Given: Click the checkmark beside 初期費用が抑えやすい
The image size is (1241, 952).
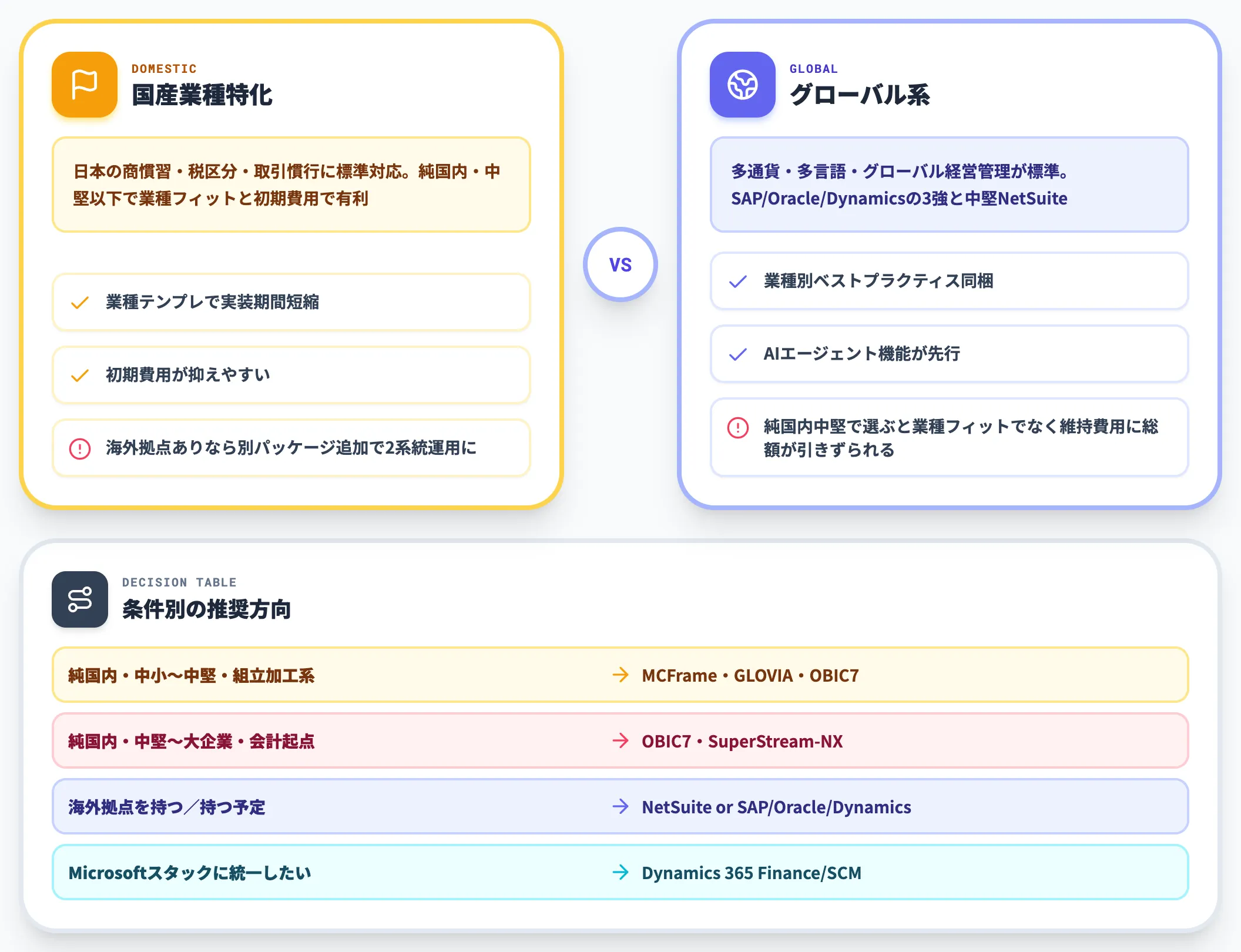Looking at the screenshot, I should [80, 376].
